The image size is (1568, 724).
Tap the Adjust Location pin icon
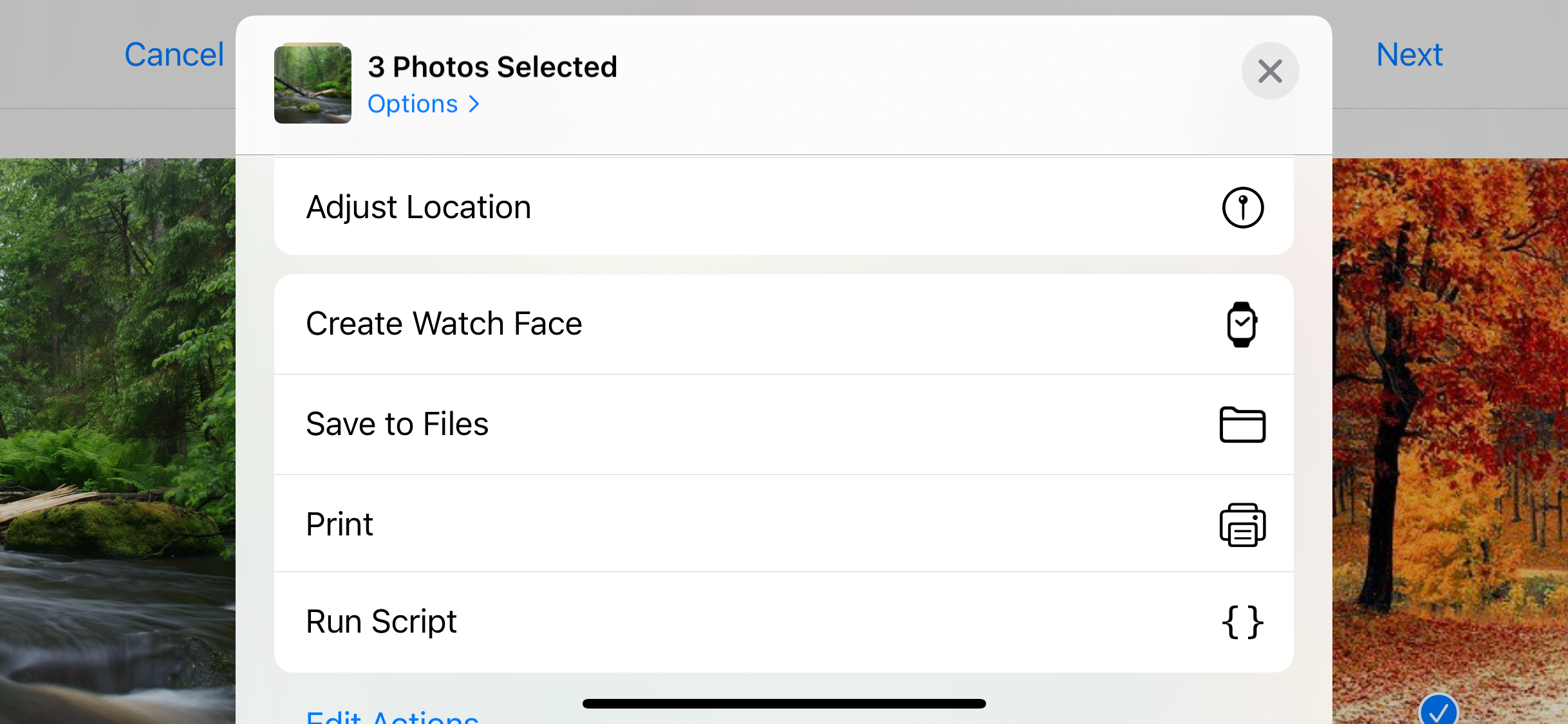1242,207
